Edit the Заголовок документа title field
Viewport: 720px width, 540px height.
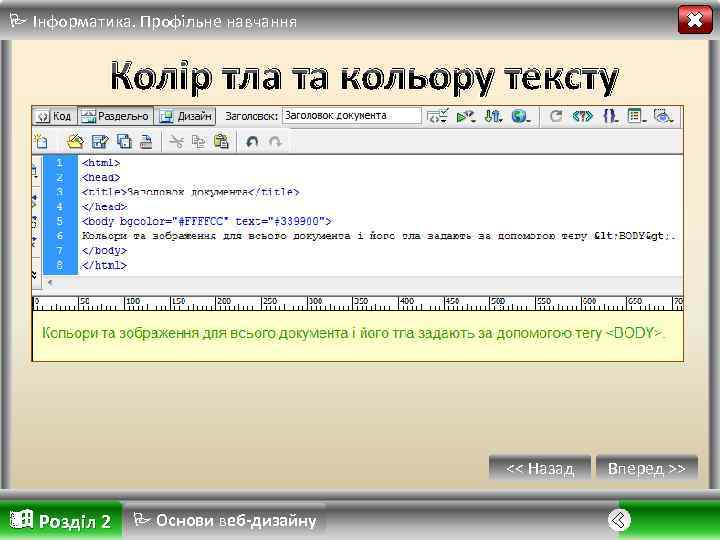coord(351,116)
